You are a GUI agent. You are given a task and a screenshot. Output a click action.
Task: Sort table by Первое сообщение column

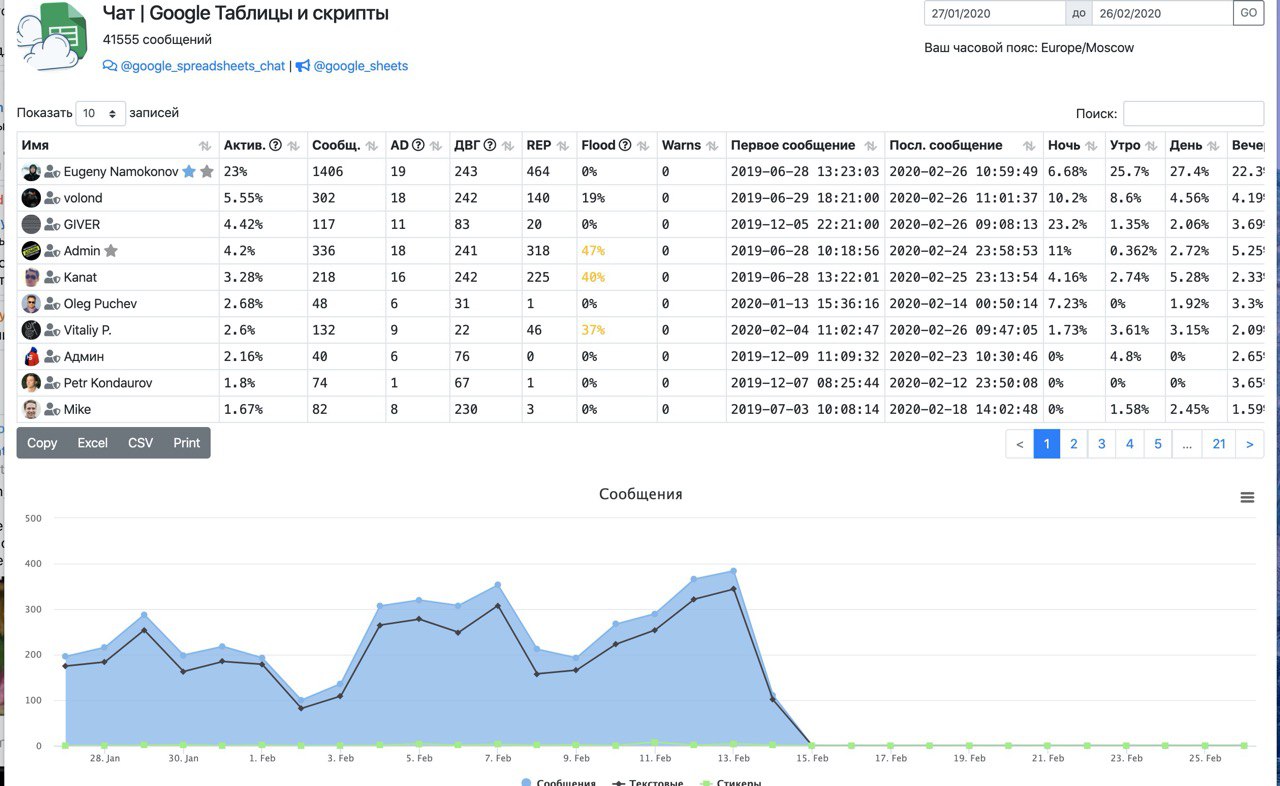click(x=805, y=145)
